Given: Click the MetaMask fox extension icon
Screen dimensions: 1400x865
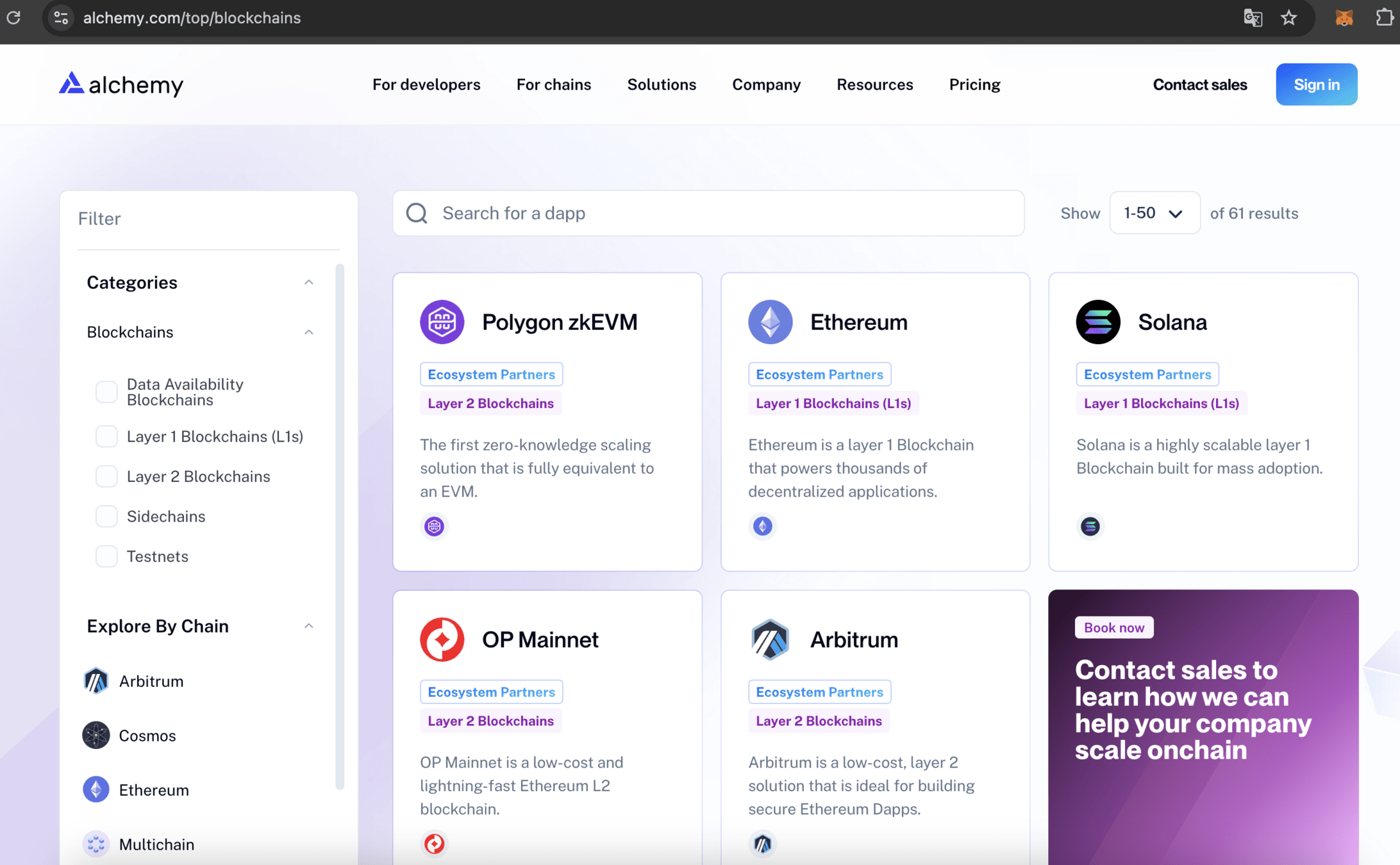Looking at the screenshot, I should pyautogui.click(x=1344, y=18).
